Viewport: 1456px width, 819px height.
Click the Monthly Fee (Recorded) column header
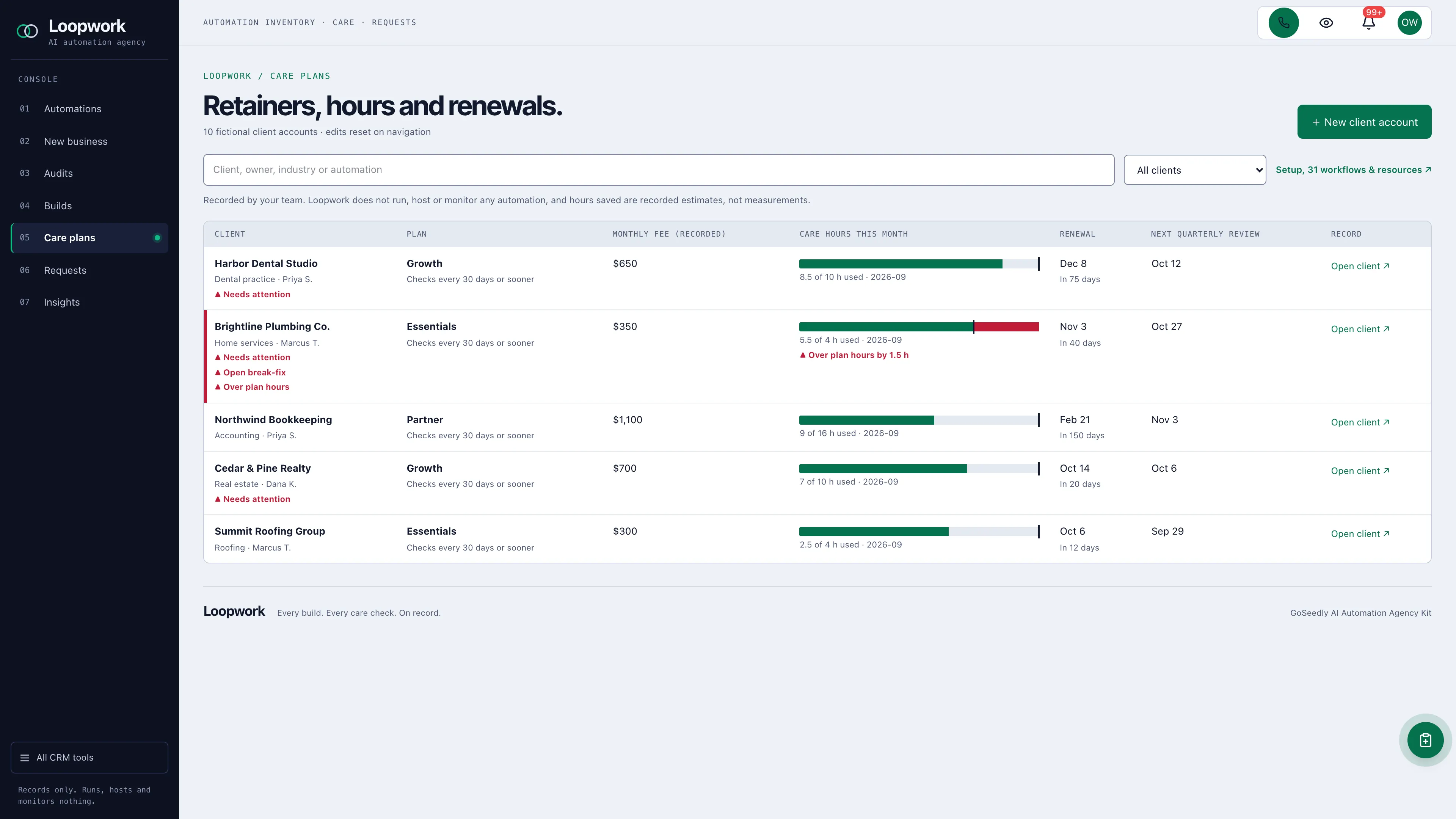(669, 234)
